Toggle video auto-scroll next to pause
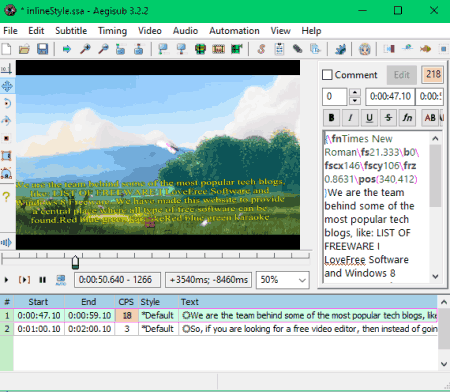 click(61, 280)
